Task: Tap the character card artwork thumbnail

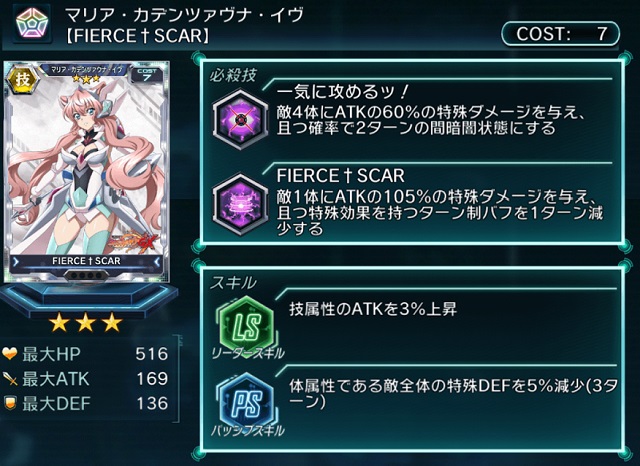Action: pyautogui.click(x=86, y=171)
